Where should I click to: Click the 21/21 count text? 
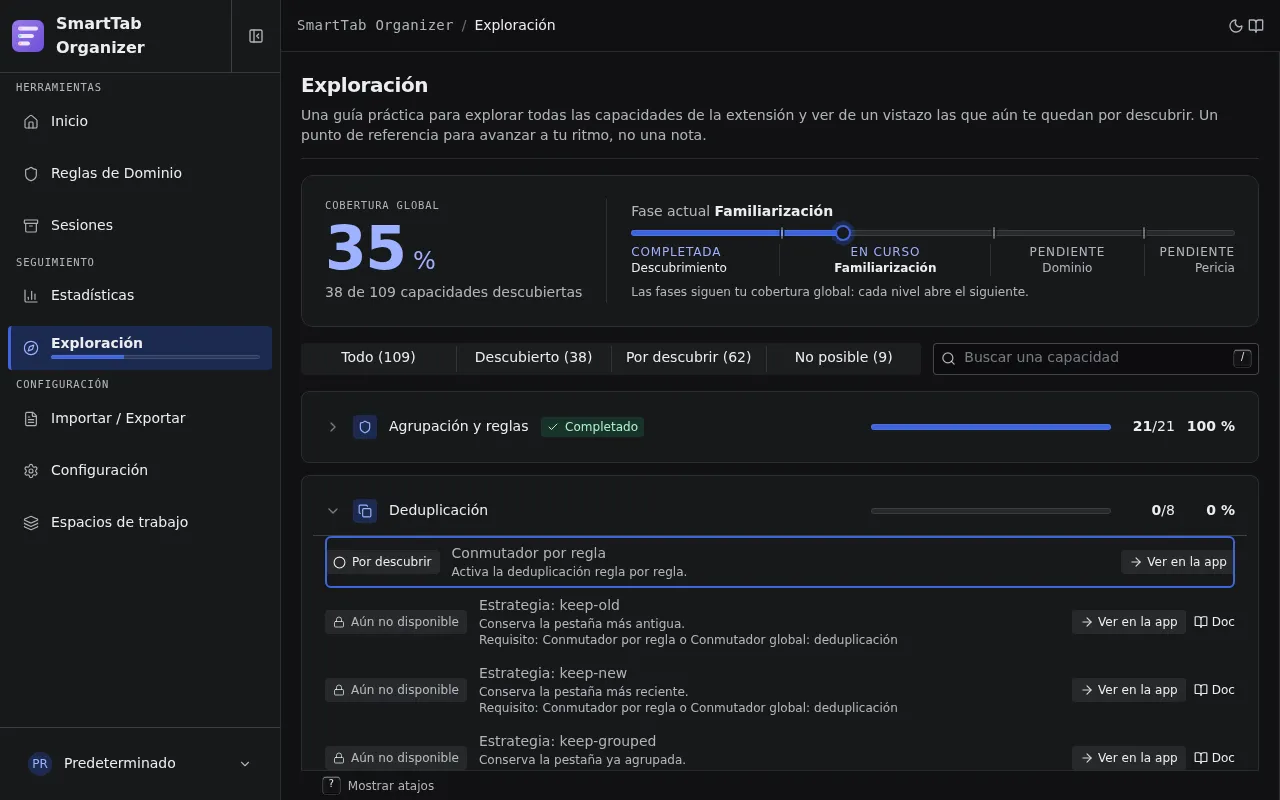1154,427
